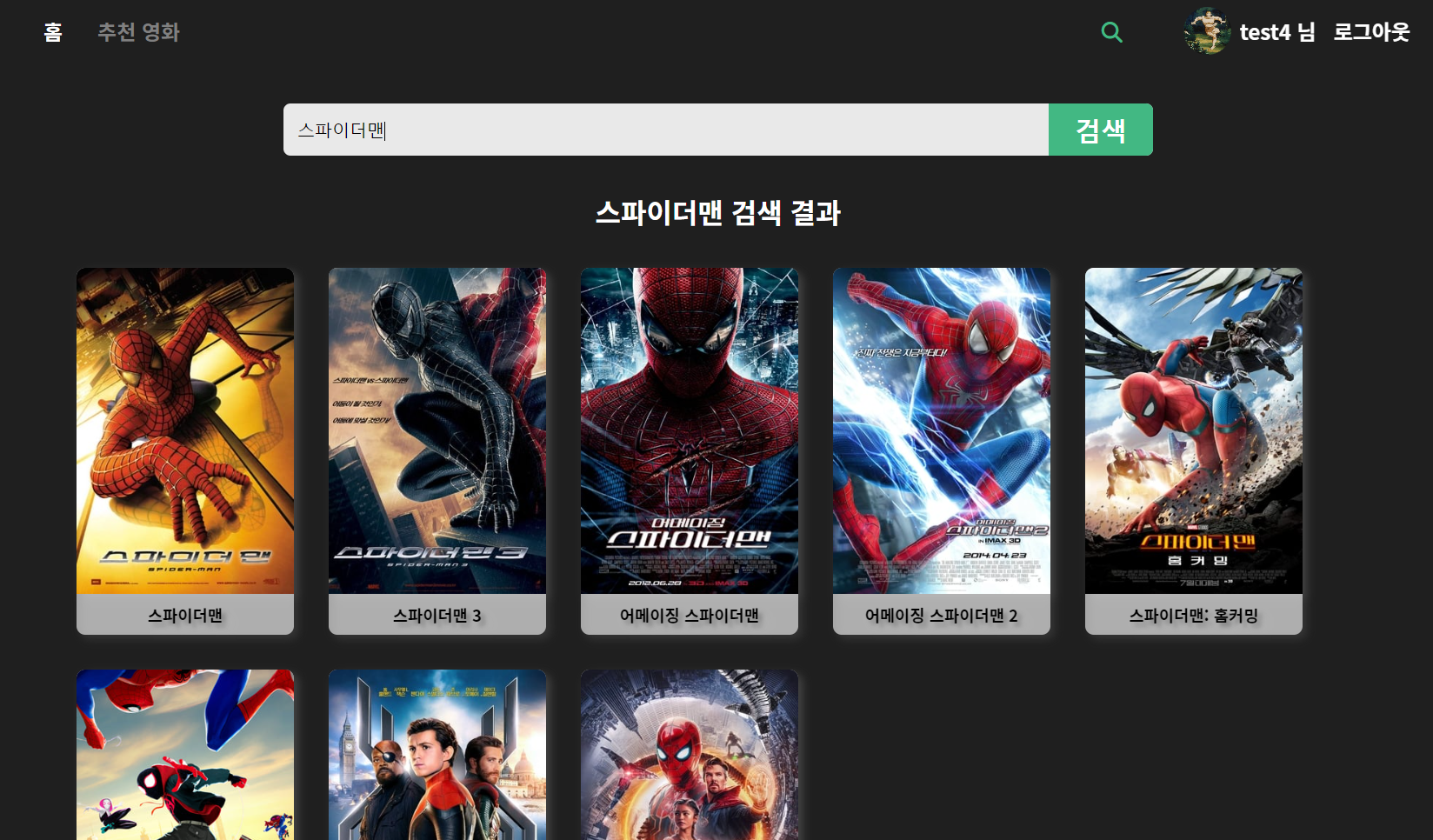
Task: Open the 어메이징 스파이더맨 poster from 2012
Action: pos(690,430)
